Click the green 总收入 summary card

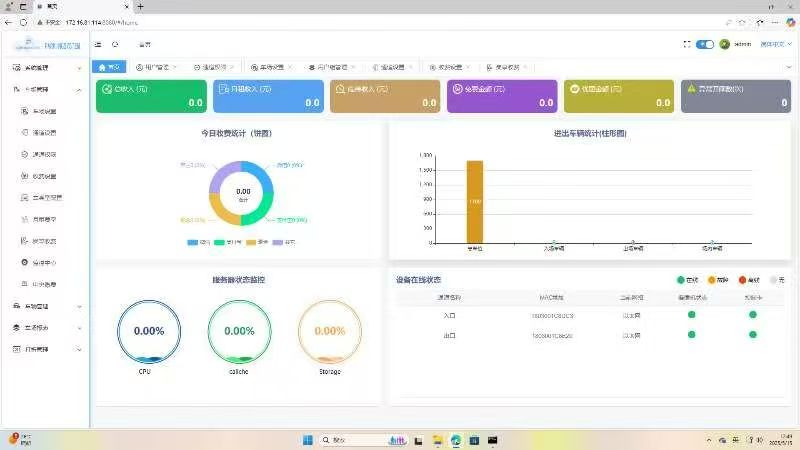point(151,96)
